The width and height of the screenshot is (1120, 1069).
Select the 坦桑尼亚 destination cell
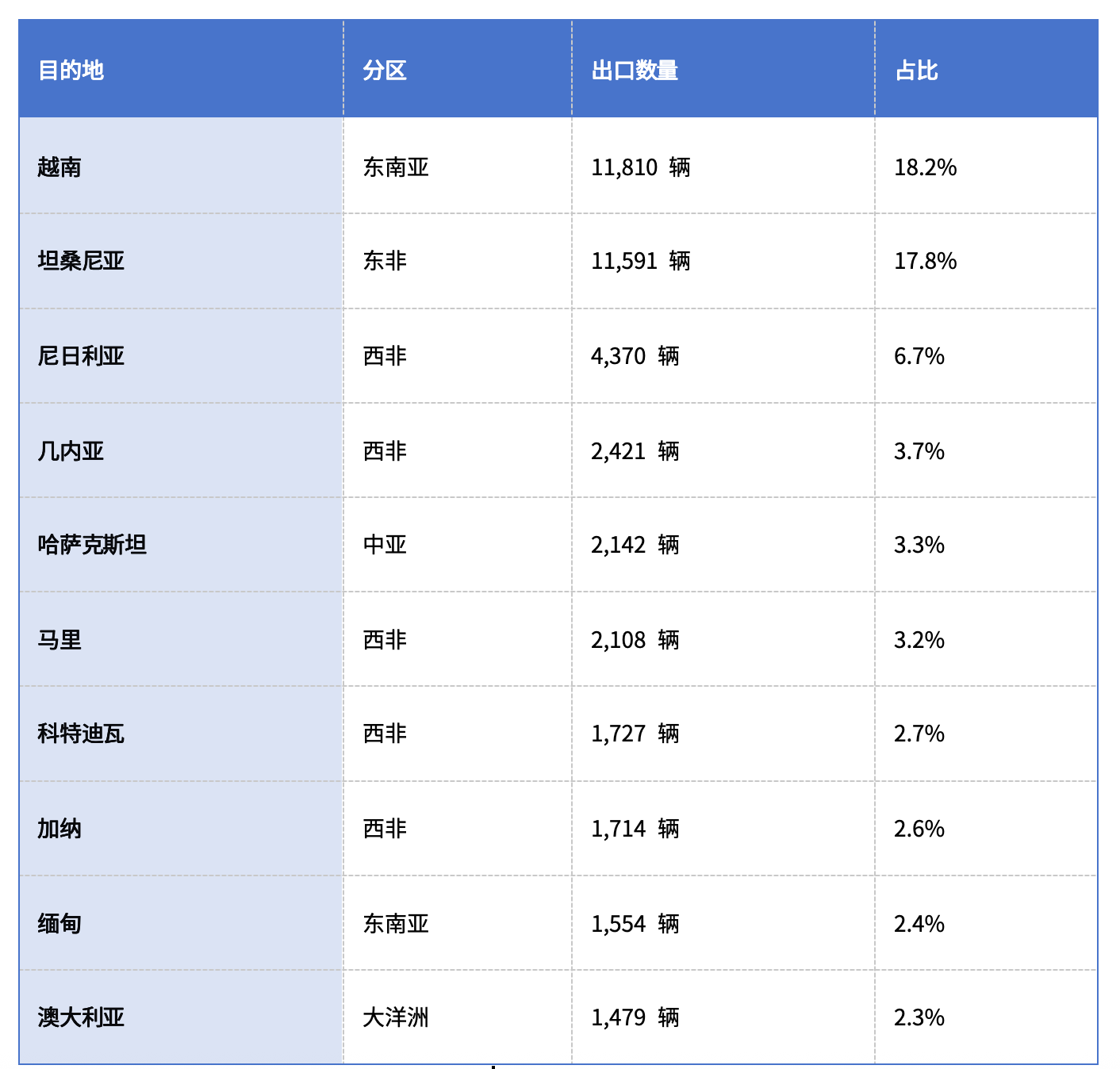point(182,261)
